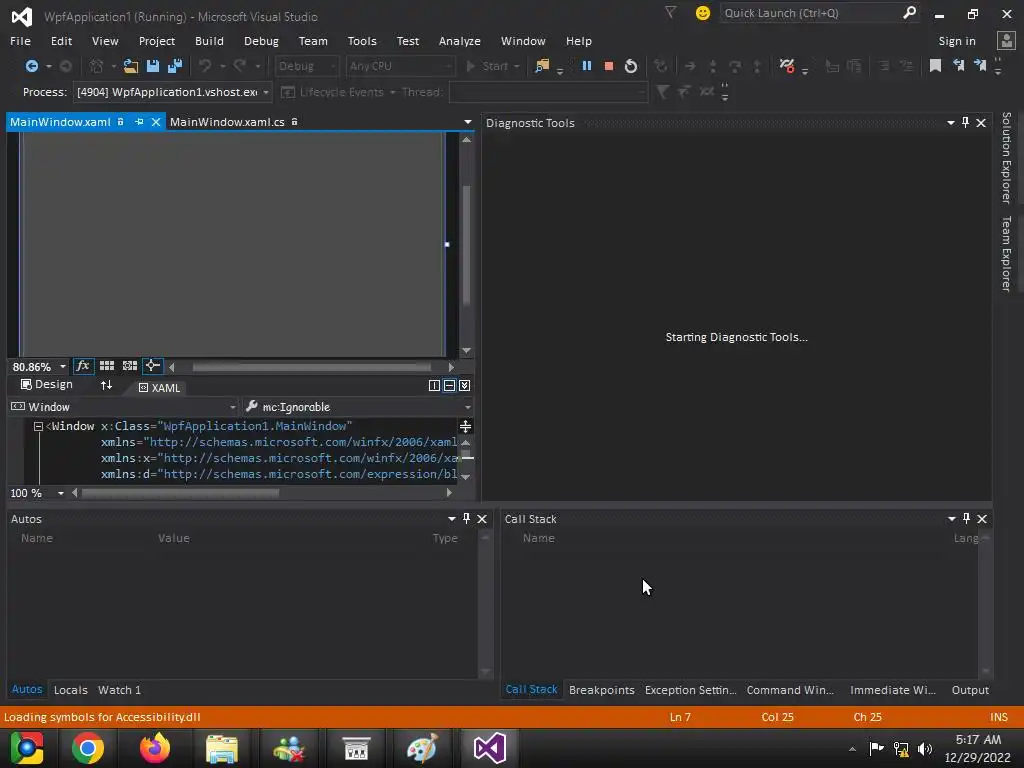Screen dimensions: 1024x768
Task: Click the designer horizontal scrollbar
Action: [x=312, y=367]
